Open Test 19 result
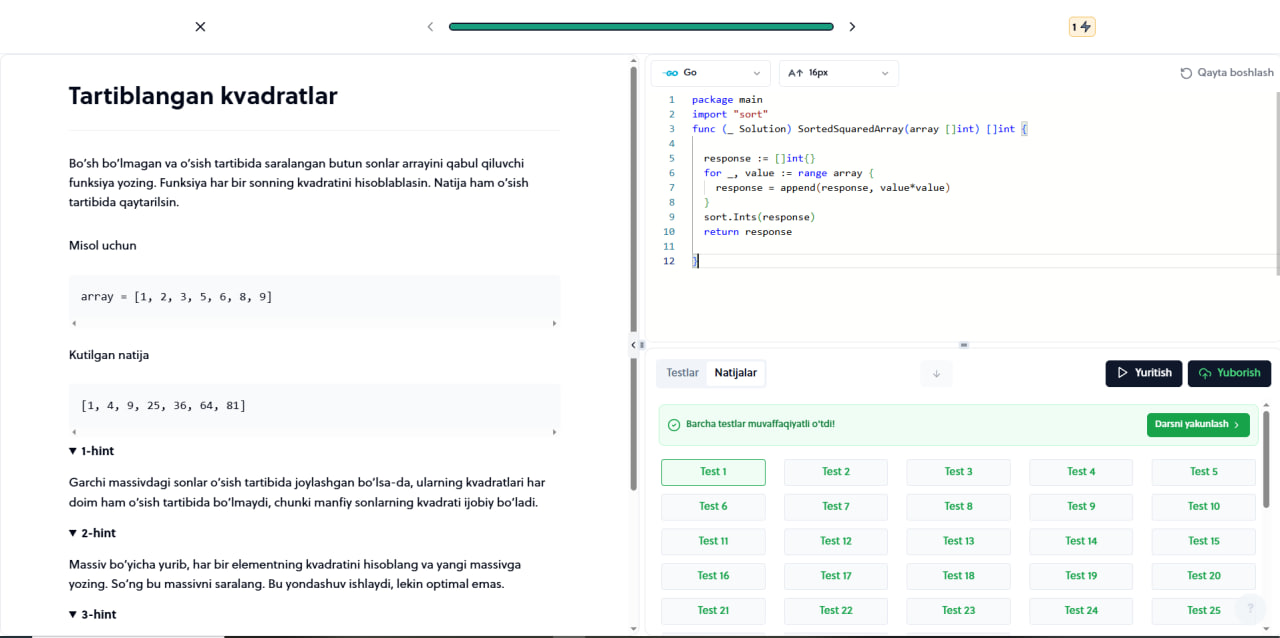The height and width of the screenshot is (638, 1280). (x=1081, y=576)
